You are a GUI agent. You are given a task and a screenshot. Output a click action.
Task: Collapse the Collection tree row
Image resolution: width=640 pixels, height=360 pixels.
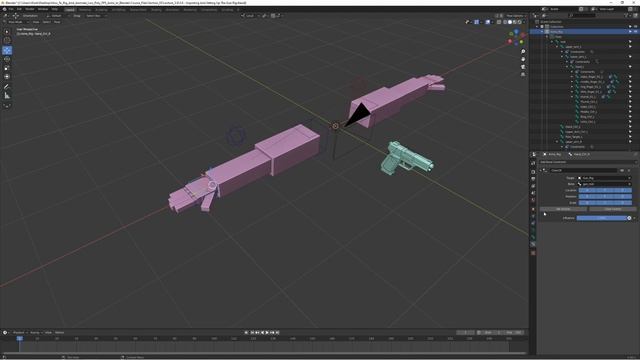click(538, 27)
